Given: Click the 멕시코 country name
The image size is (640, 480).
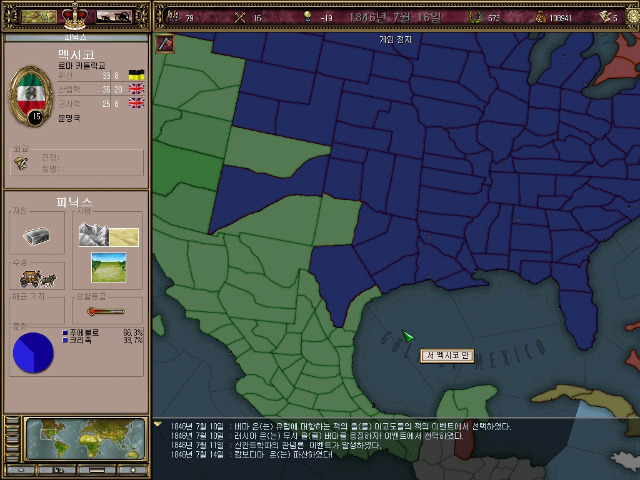Looking at the screenshot, I should tap(76, 54).
